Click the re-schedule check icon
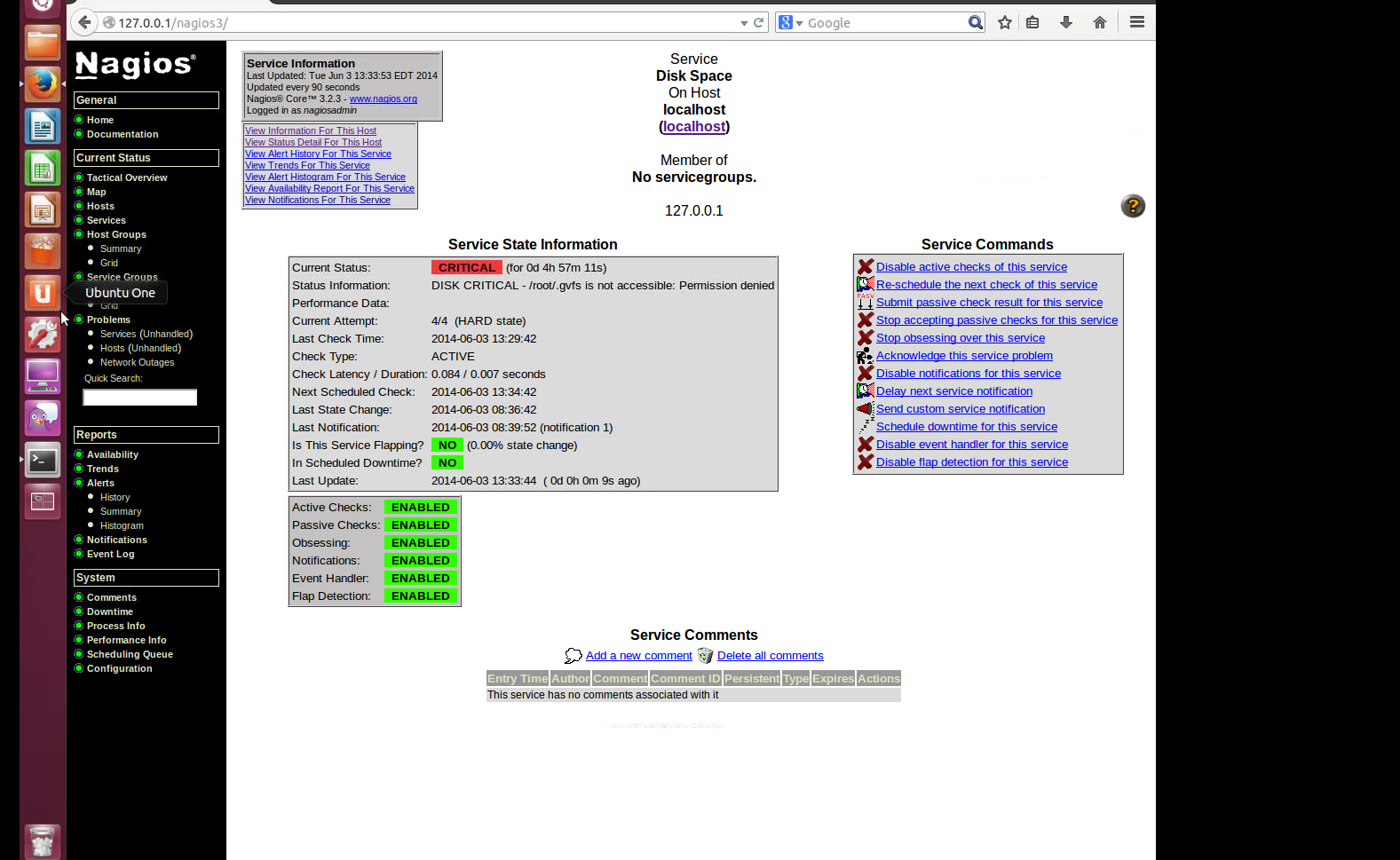This screenshot has height=860, width=1400. click(866, 284)
